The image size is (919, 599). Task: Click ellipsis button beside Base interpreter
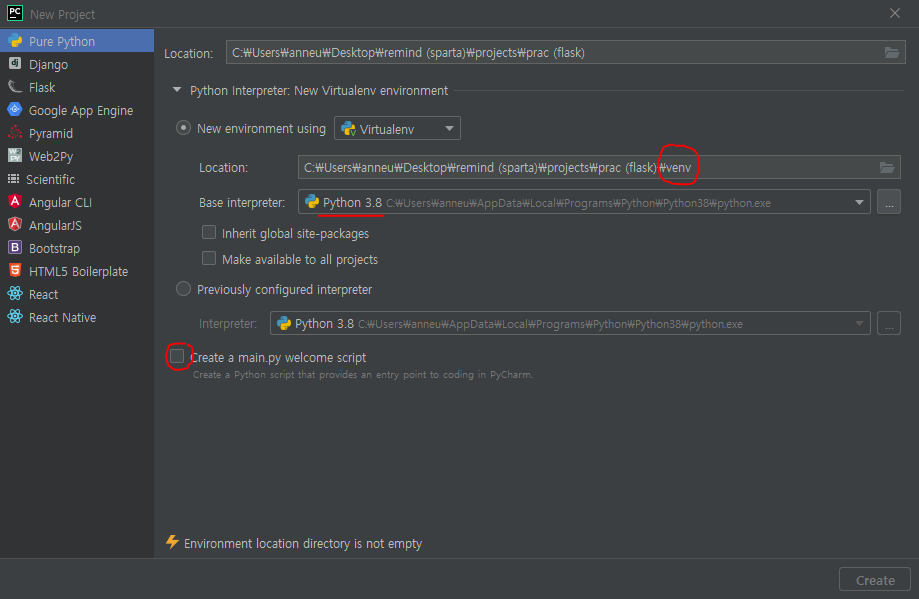coord(889,202)
